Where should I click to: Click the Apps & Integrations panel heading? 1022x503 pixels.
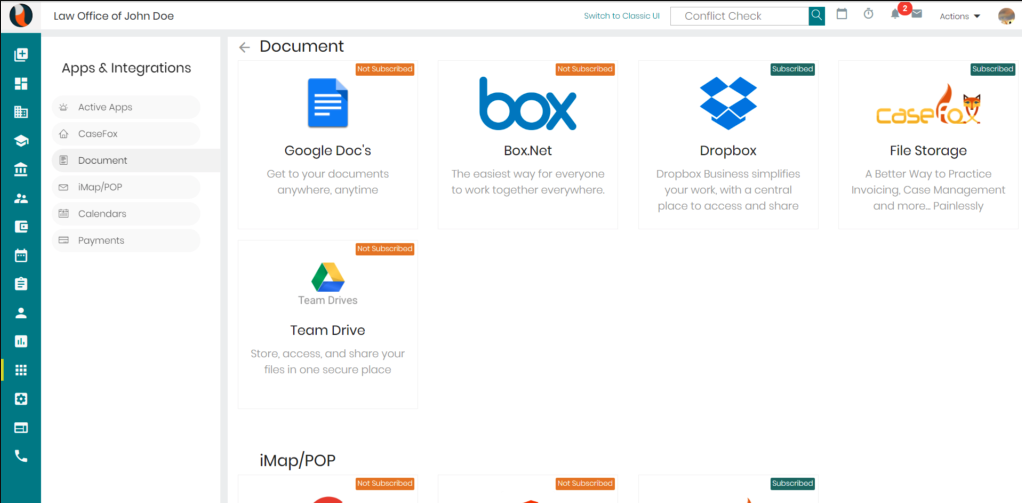pyautogui.click(x=126, y=68)
